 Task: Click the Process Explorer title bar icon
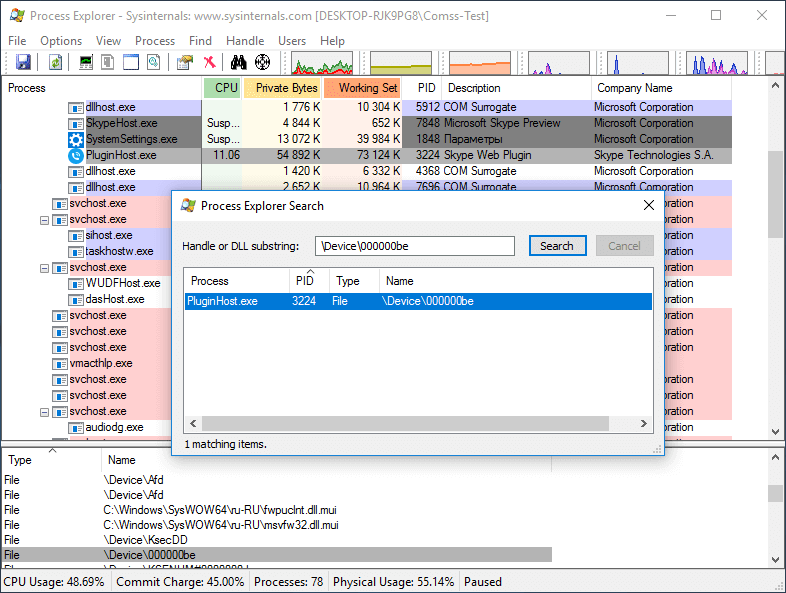[17, 16]
